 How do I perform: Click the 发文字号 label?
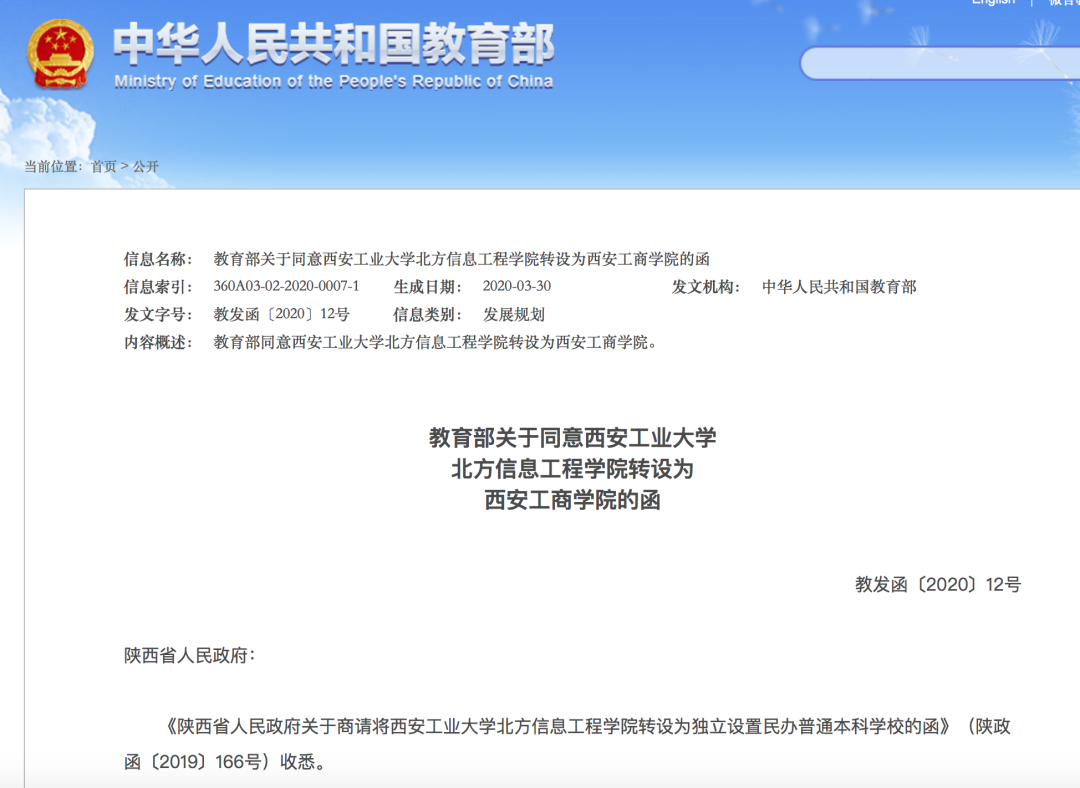pos(158,314)
